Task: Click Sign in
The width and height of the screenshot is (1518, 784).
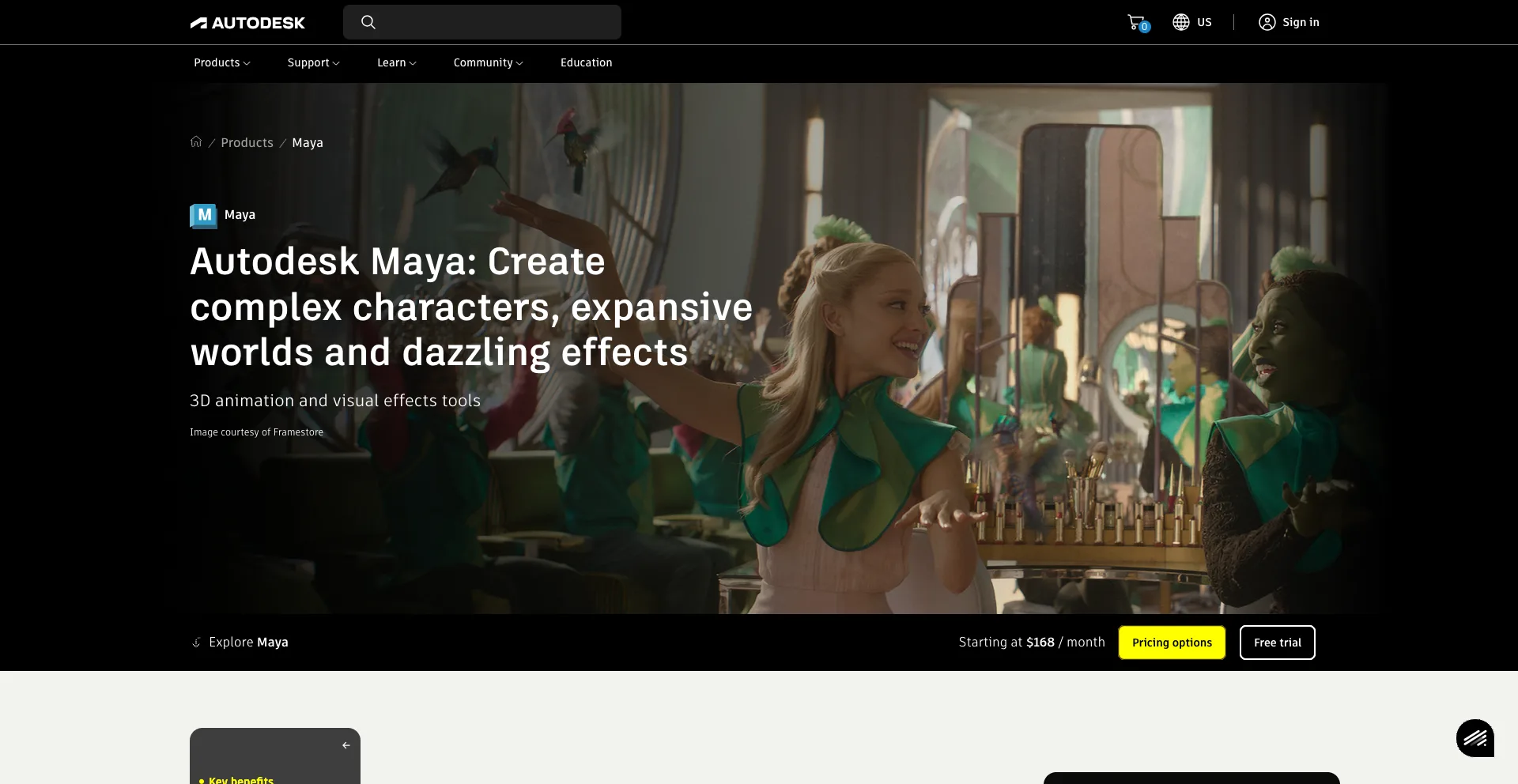Action: coord(1301,22)
